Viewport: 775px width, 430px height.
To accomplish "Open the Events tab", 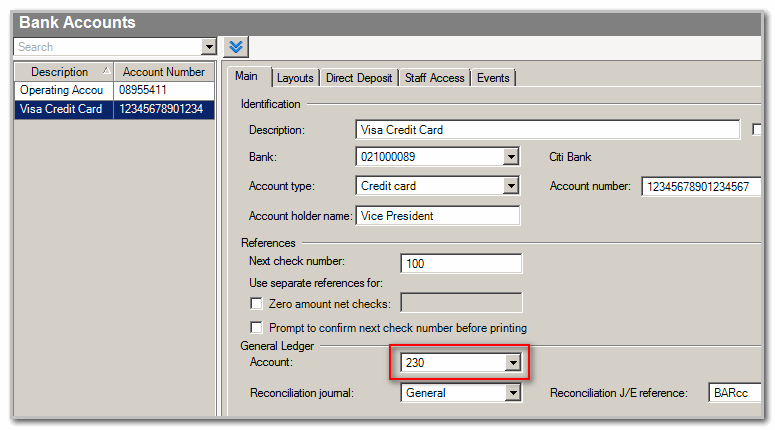I will [493, 78].
